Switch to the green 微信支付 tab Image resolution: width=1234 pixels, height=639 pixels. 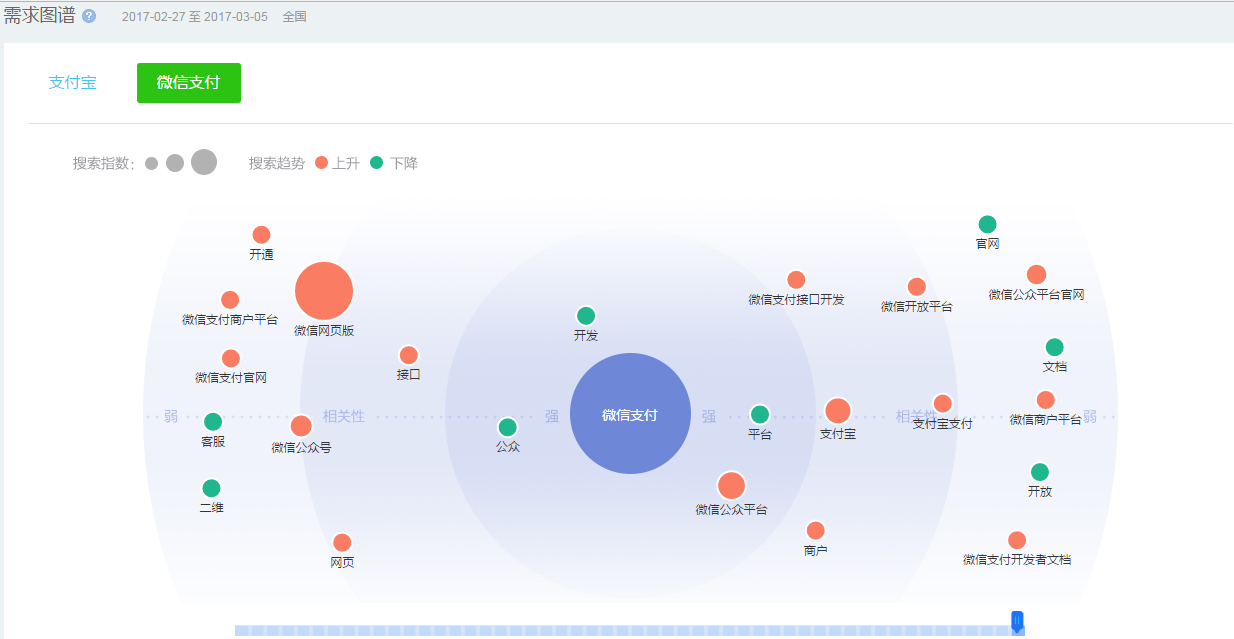189,83
